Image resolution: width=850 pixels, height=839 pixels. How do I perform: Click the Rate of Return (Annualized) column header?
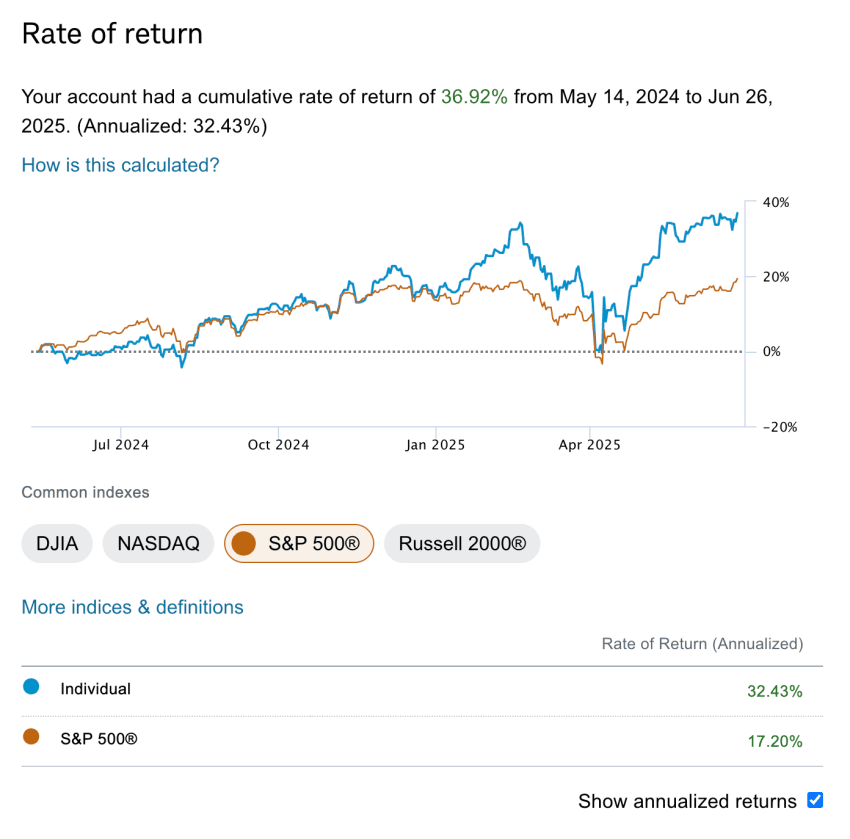(x=702, y=644)
